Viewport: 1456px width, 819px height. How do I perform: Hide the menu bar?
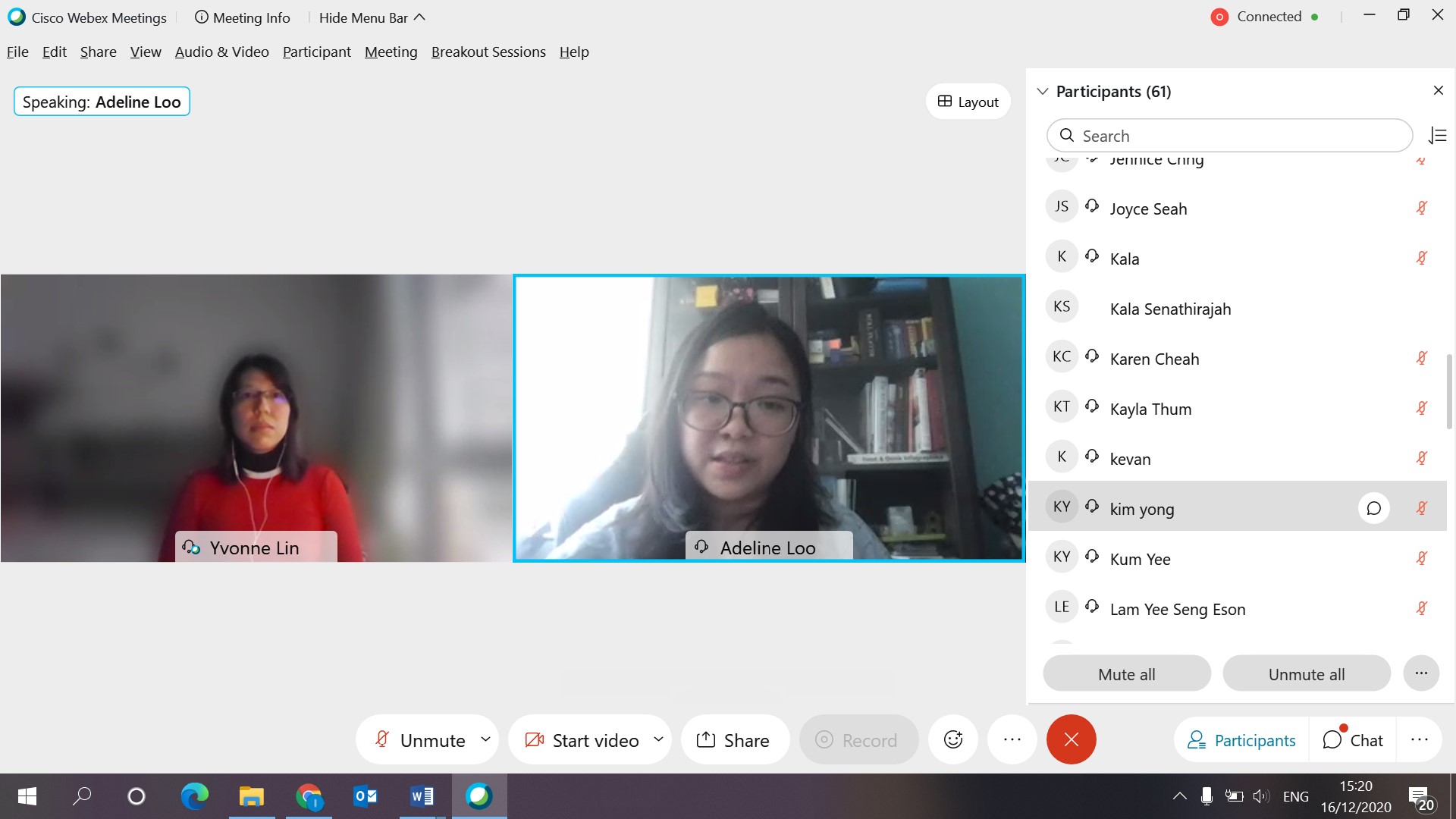[x=372, y=17]
